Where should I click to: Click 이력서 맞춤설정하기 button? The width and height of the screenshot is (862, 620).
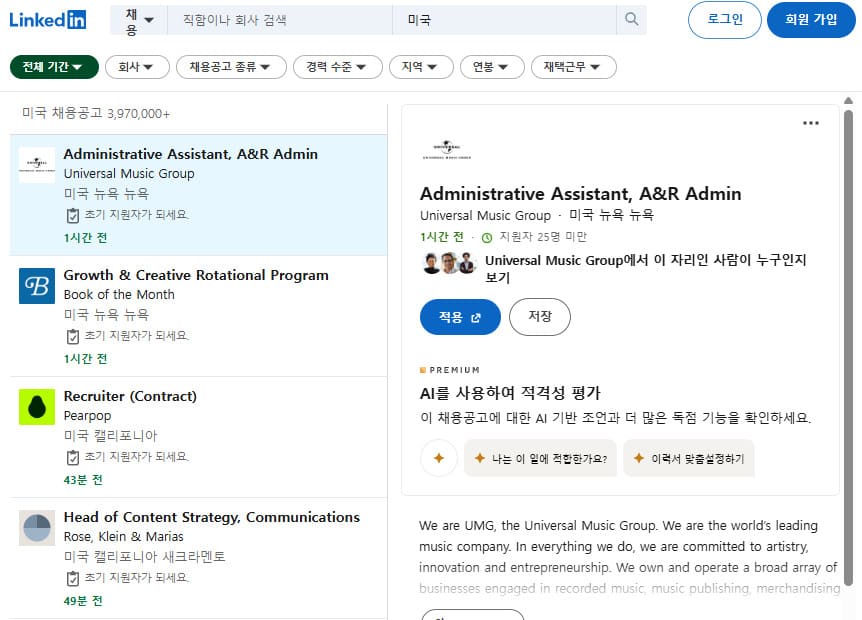[689, 458]
